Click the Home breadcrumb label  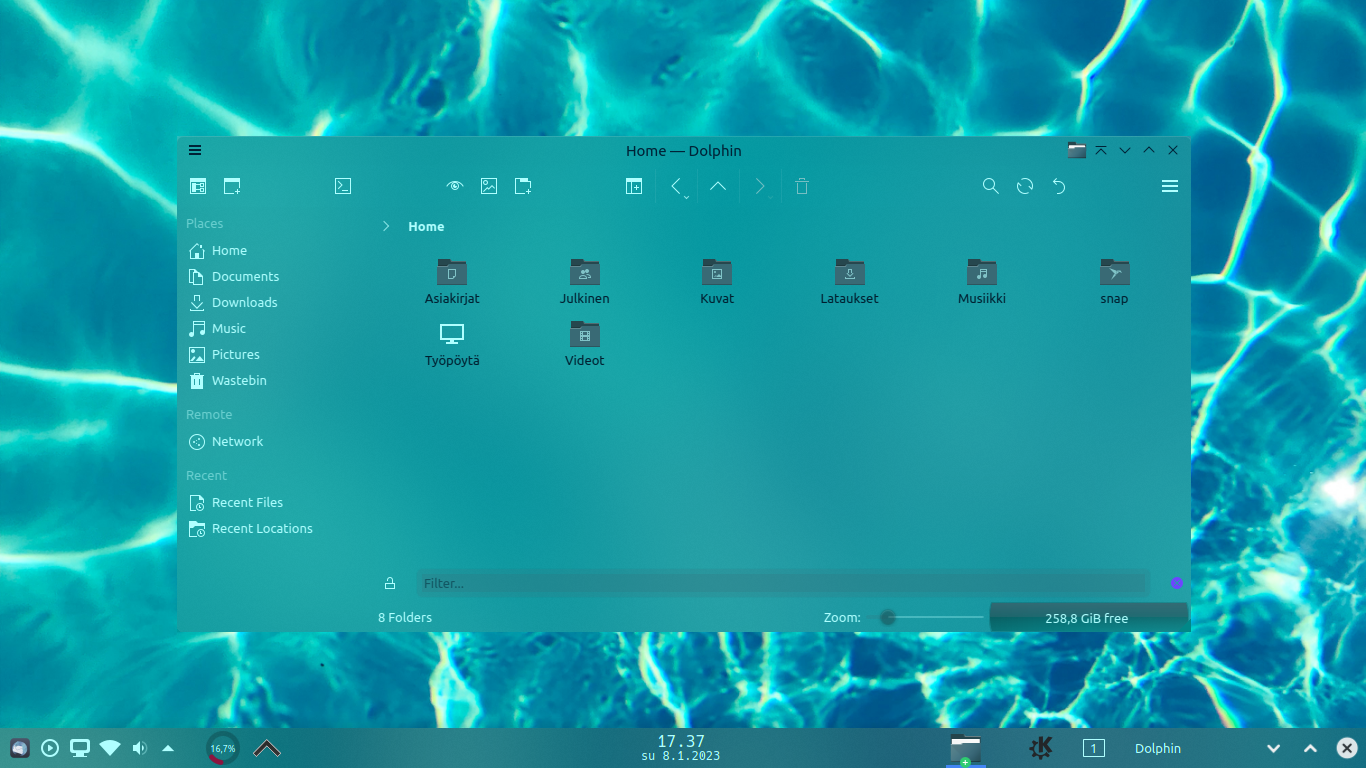426,226
